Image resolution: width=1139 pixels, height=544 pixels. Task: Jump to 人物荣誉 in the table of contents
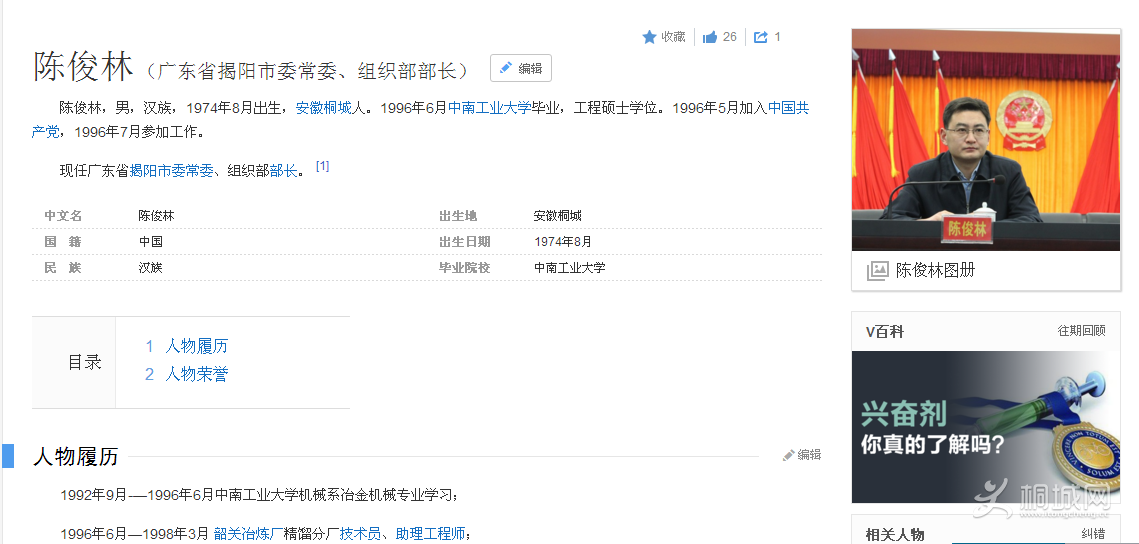point(196,374)
